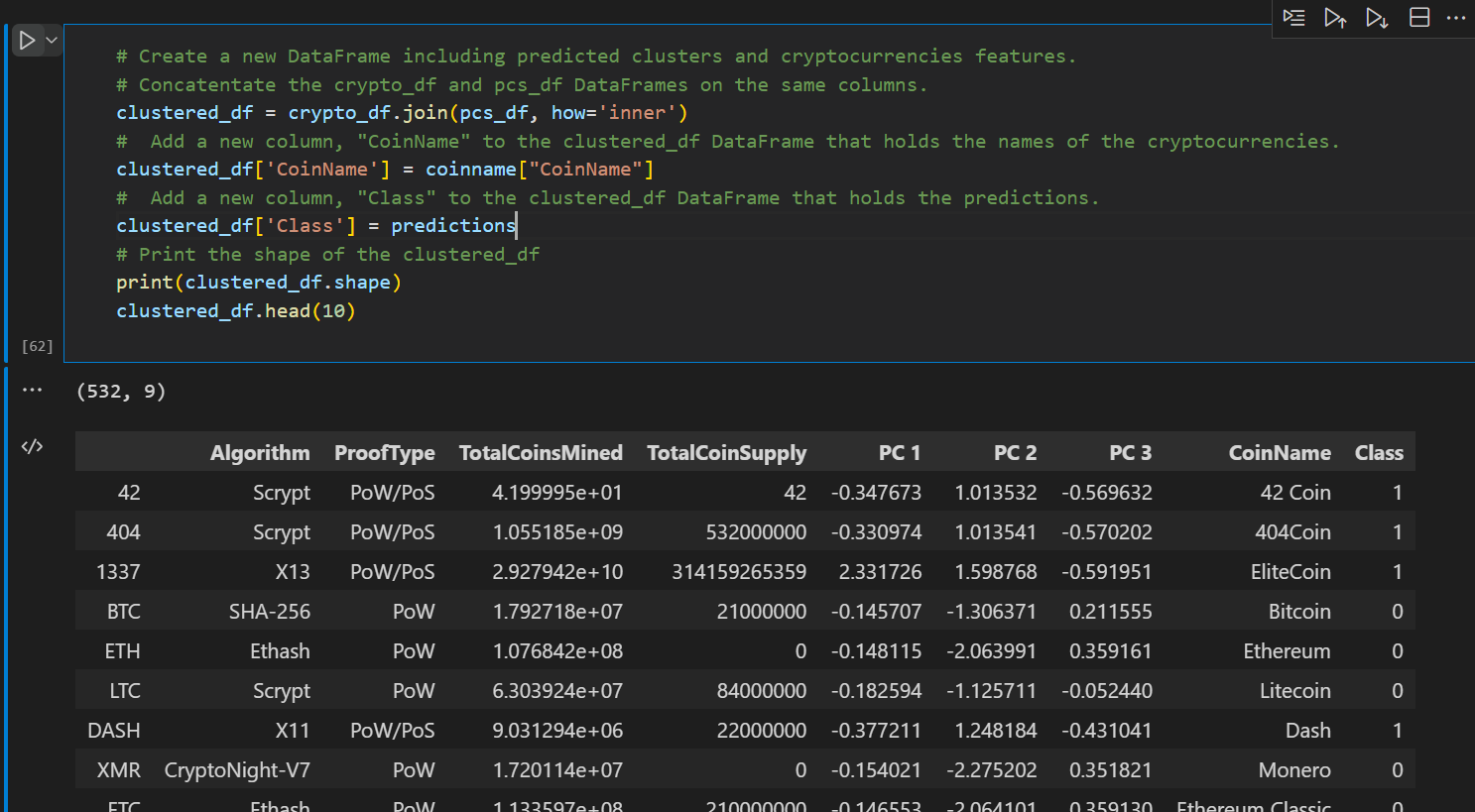Open the cell toolbar More Actions ellipsis
This screenshot has width=1475, height=812.
1456,18
